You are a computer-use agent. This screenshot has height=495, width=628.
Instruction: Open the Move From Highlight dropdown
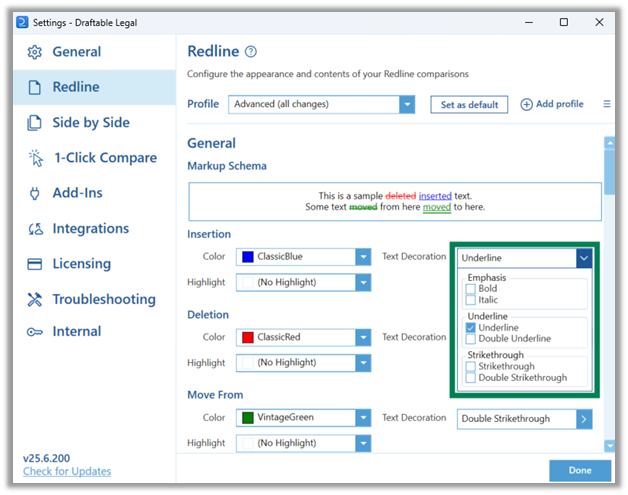tap(304, 443)
